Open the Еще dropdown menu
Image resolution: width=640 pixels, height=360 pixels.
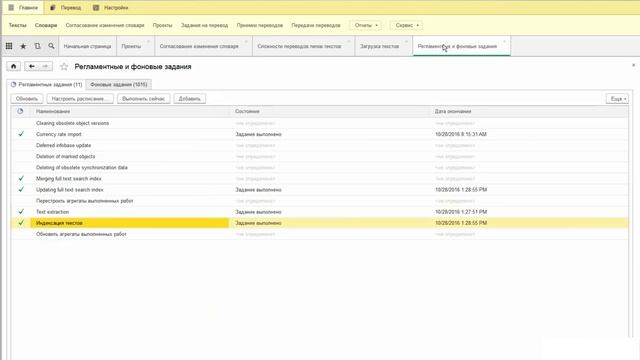(x=618, y=99)
